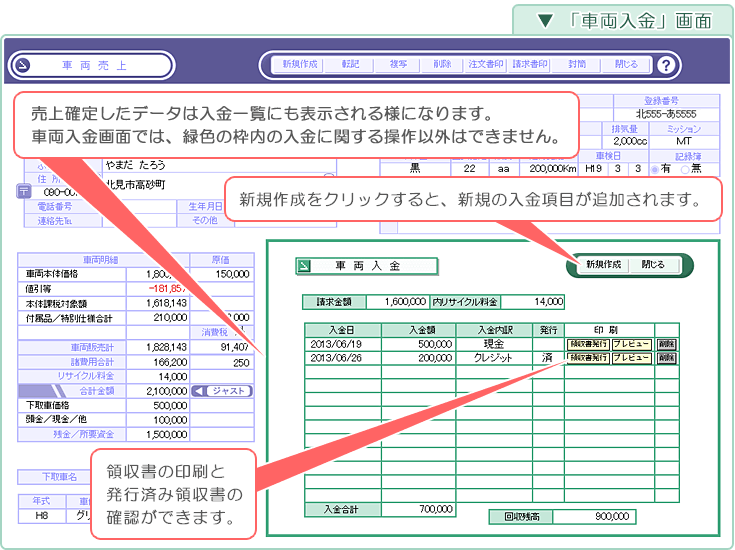735x550 pixels.
Task: Click the name field やまだ たろう
Action: 219,165
